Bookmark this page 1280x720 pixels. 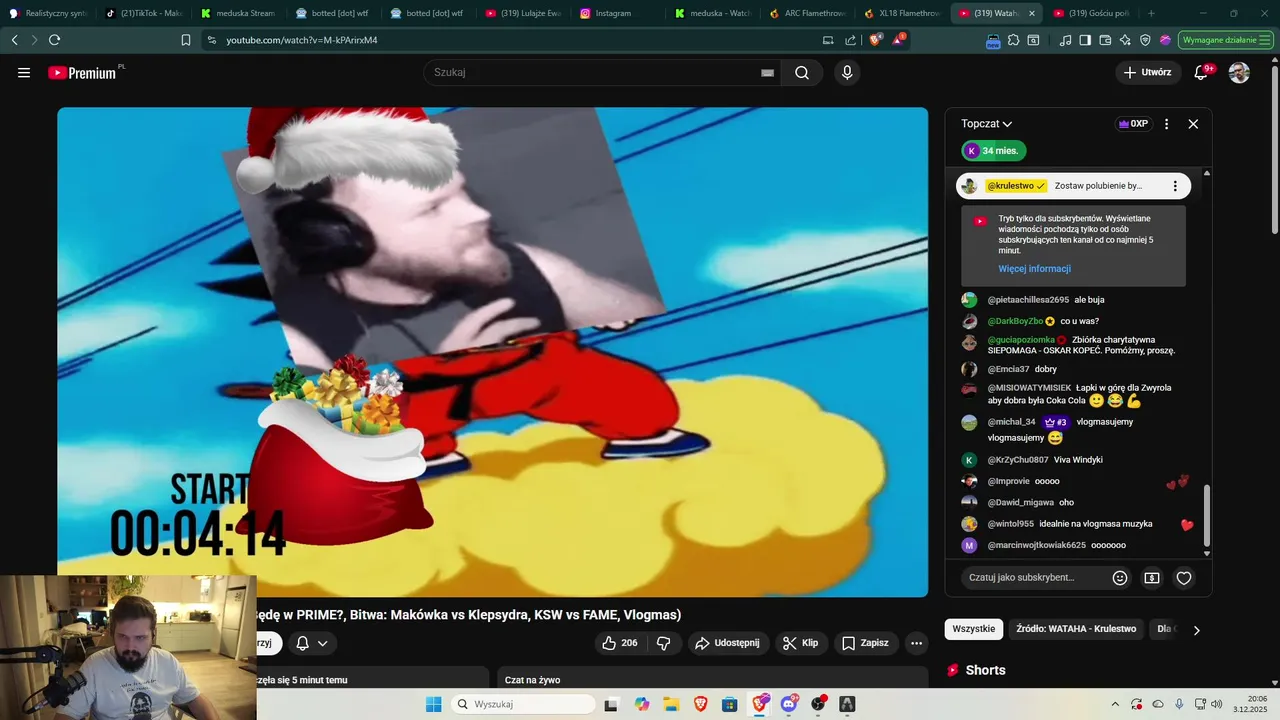pyautogui.click(x=186, y=40)
